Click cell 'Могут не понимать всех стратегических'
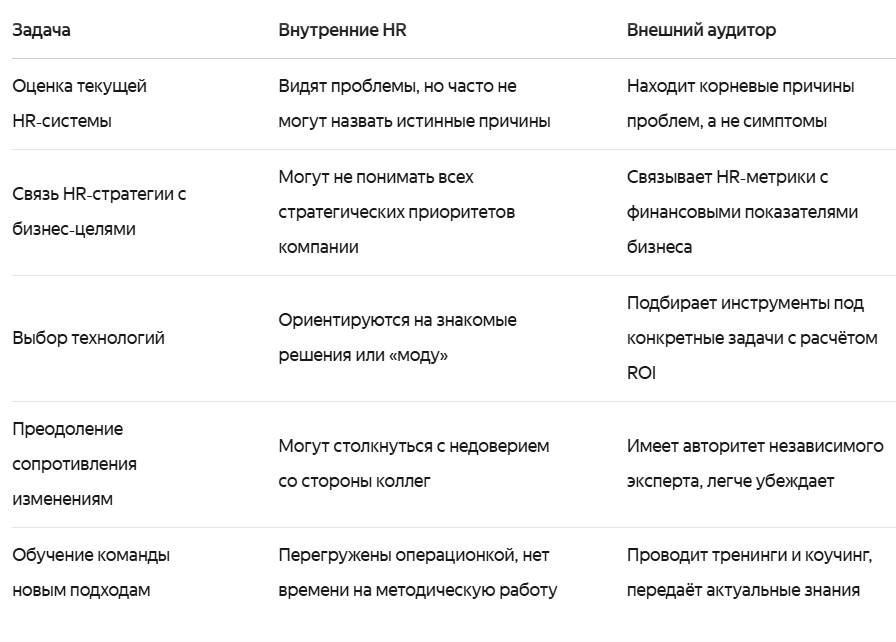Viewport: 896px width, 642px height. [397, 212]
